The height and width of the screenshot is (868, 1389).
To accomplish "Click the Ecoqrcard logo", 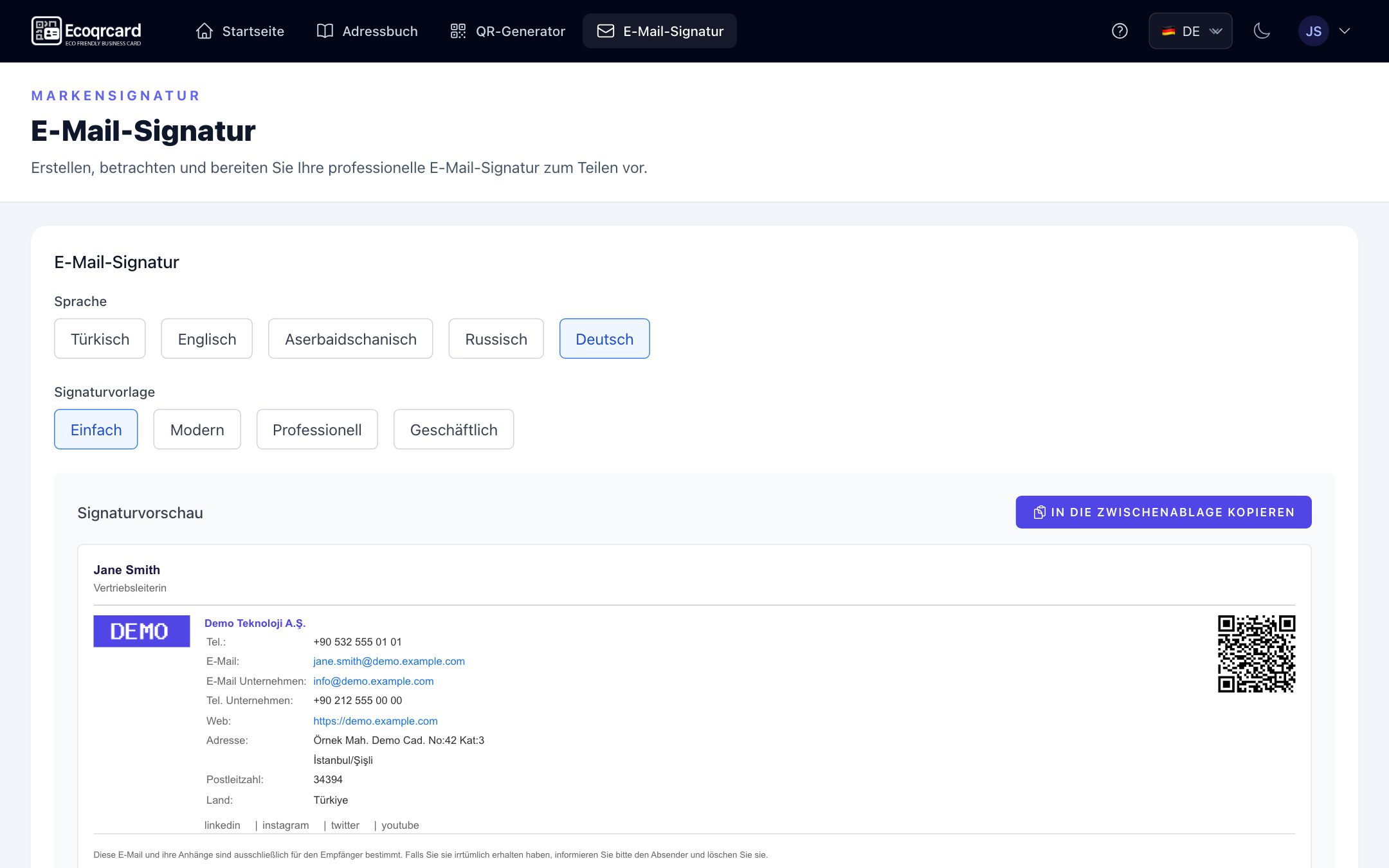I will pyautogui.click(x=86, y=31).
